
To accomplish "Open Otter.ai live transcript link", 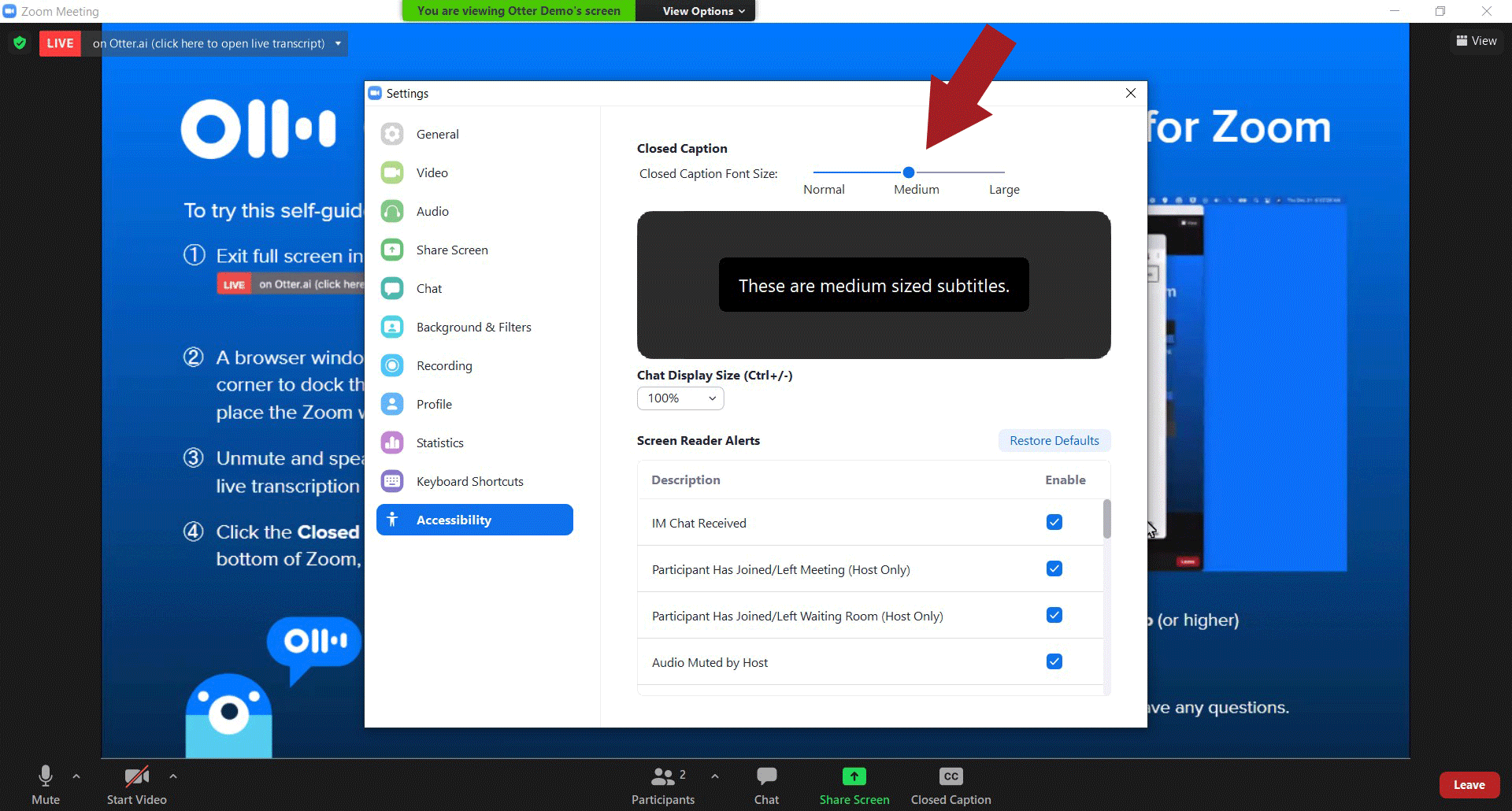I will tap(209, 43).
